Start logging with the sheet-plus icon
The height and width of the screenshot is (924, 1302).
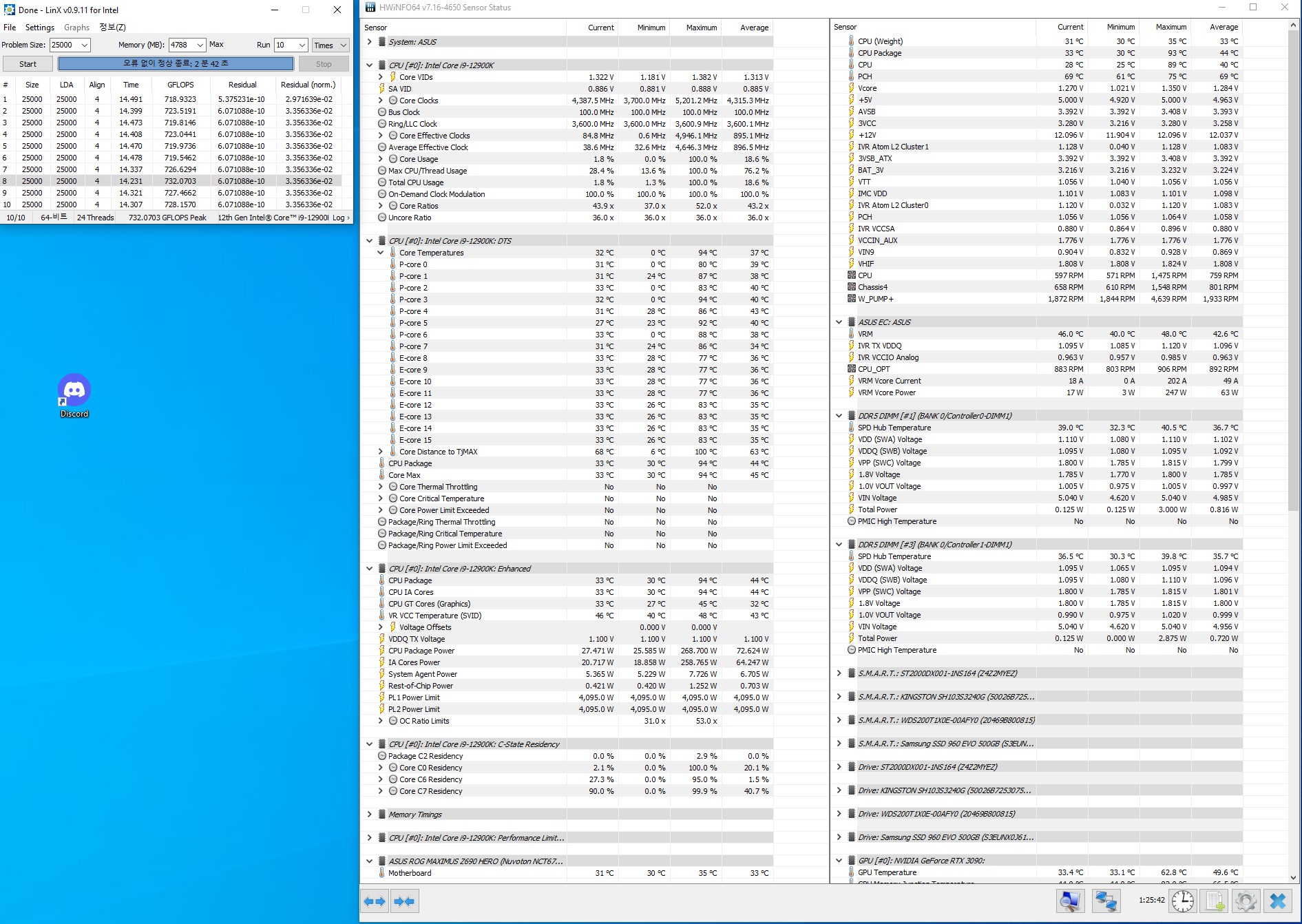click(1215, 901)
